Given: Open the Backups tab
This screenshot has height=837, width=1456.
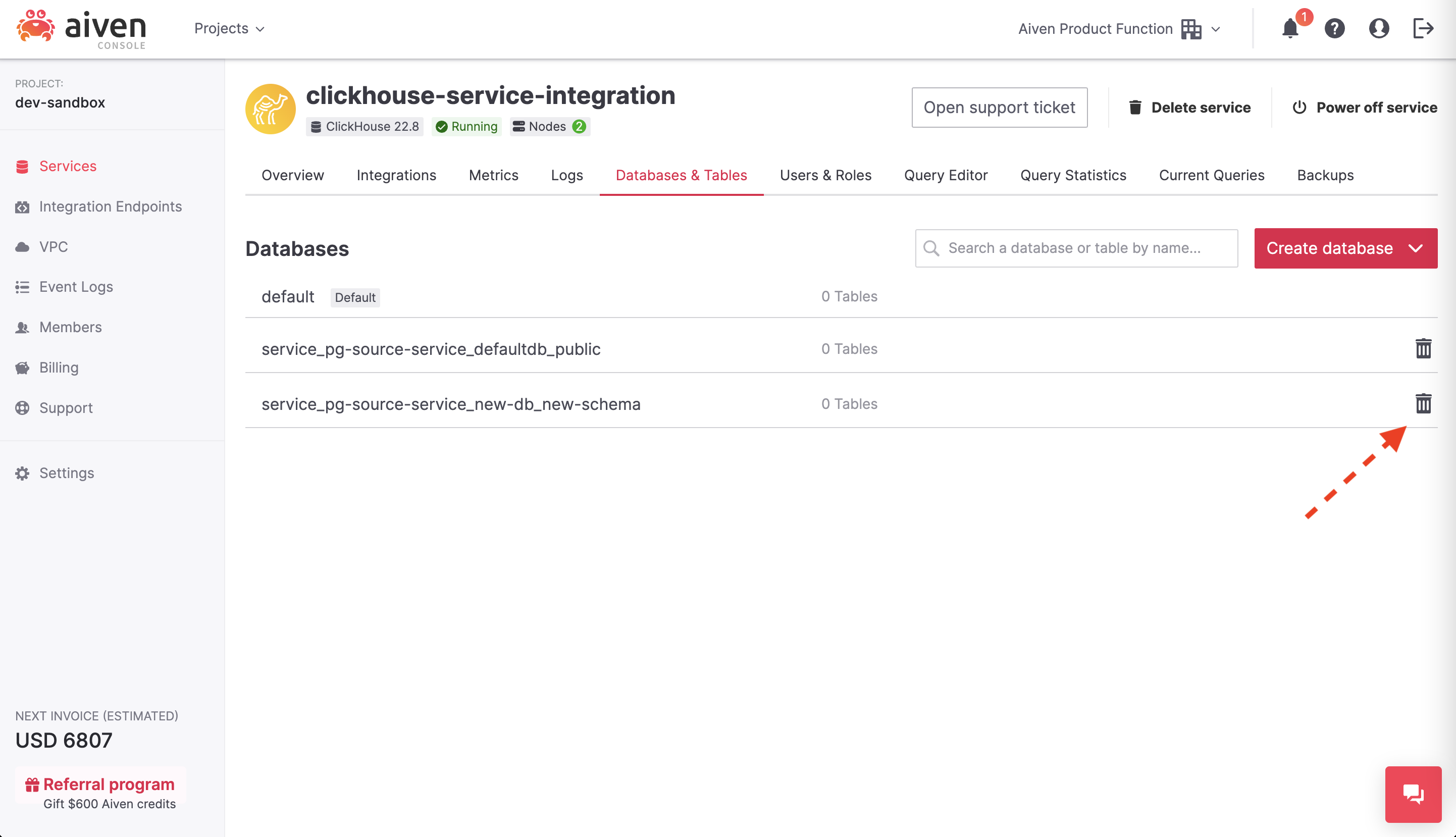Looking at the screenshot, I should pos(1325,175).
